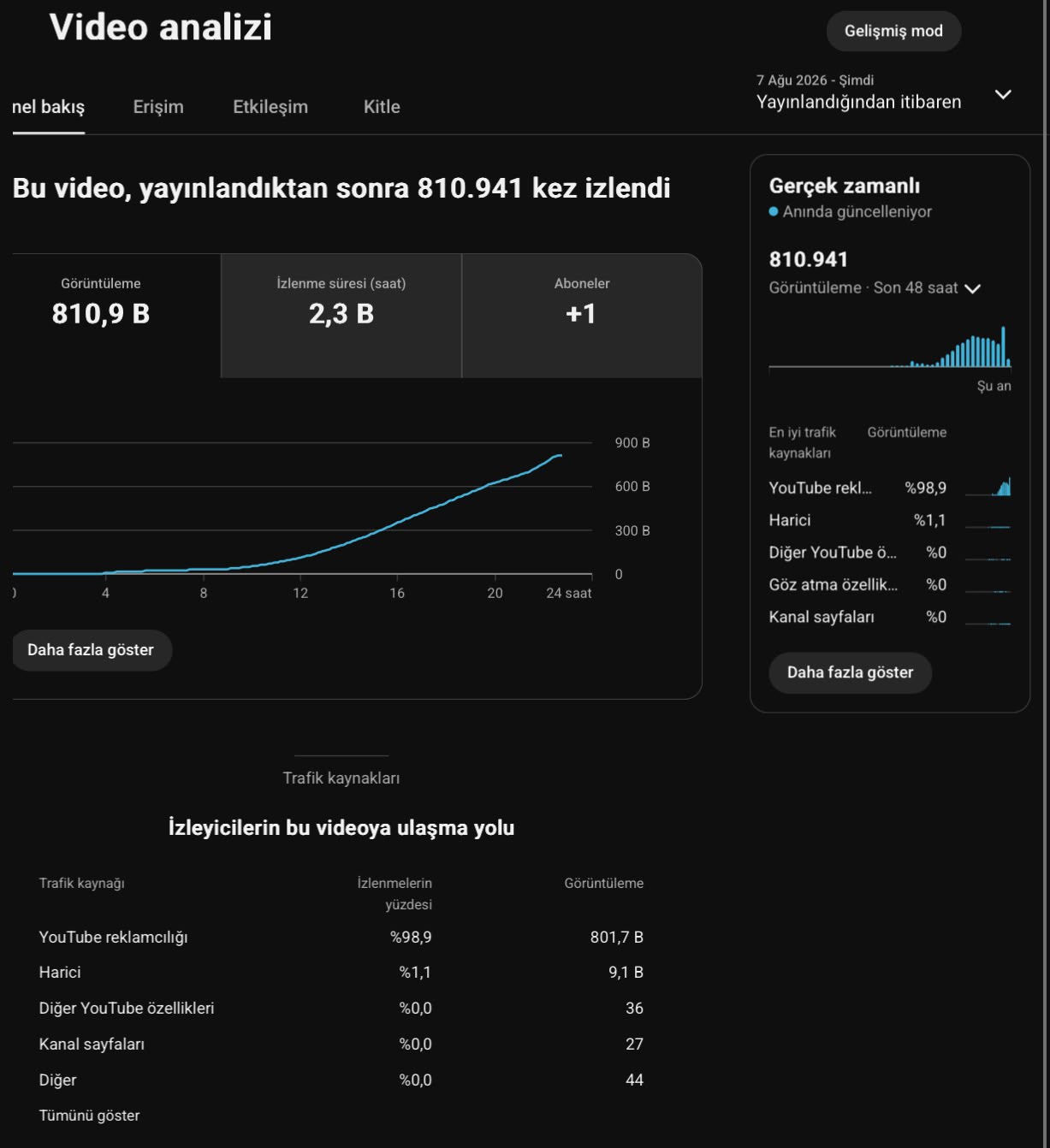Select the İzlenme süresi (saat) metric card
The width and height of the screenshot is (1050, 1148).
click(x=341, y=316)
